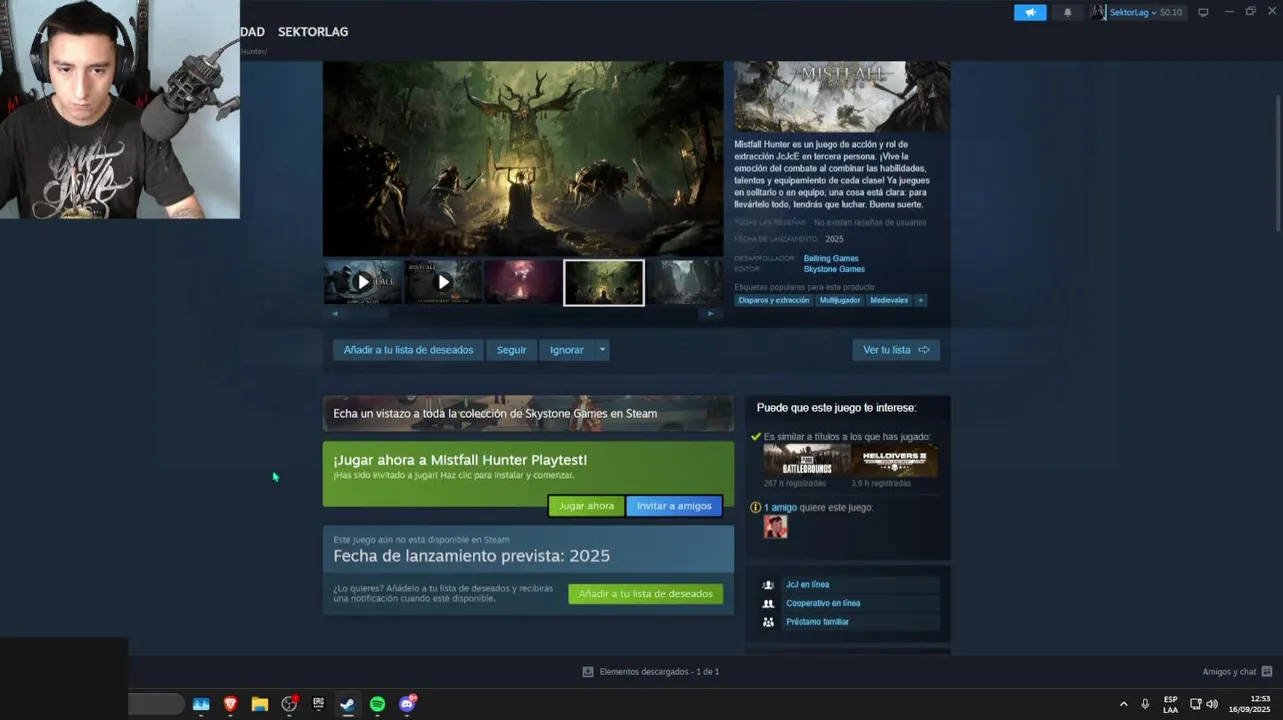Screen dimensions: 1283x720
Task: Open the OBS-like circular taskbar icon
Action: coord(289,704)
